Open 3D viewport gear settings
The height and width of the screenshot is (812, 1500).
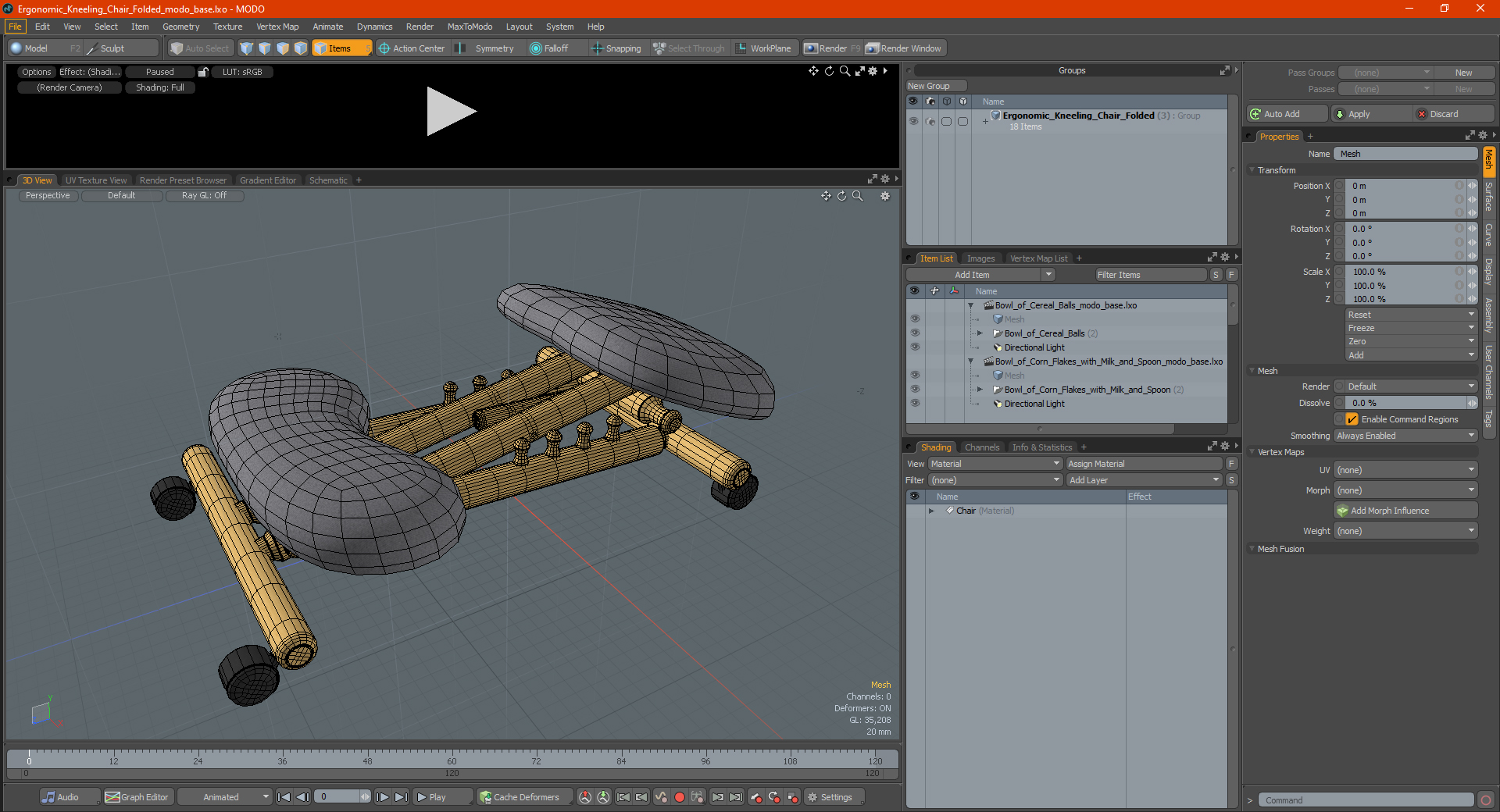point(885,196)
